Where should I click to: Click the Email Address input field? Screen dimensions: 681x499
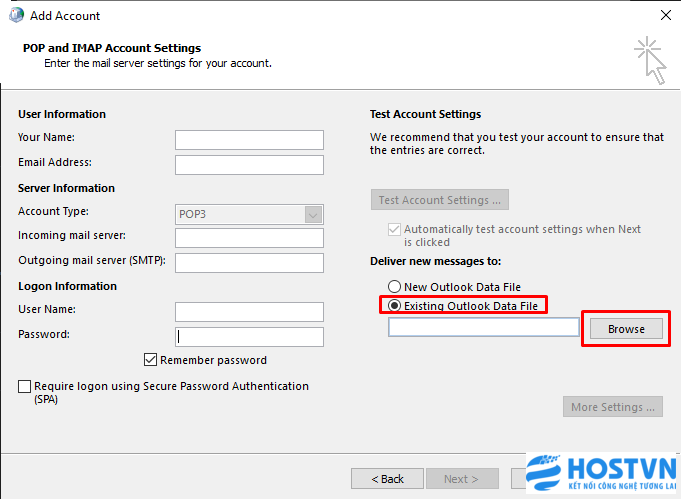[249, 165]
